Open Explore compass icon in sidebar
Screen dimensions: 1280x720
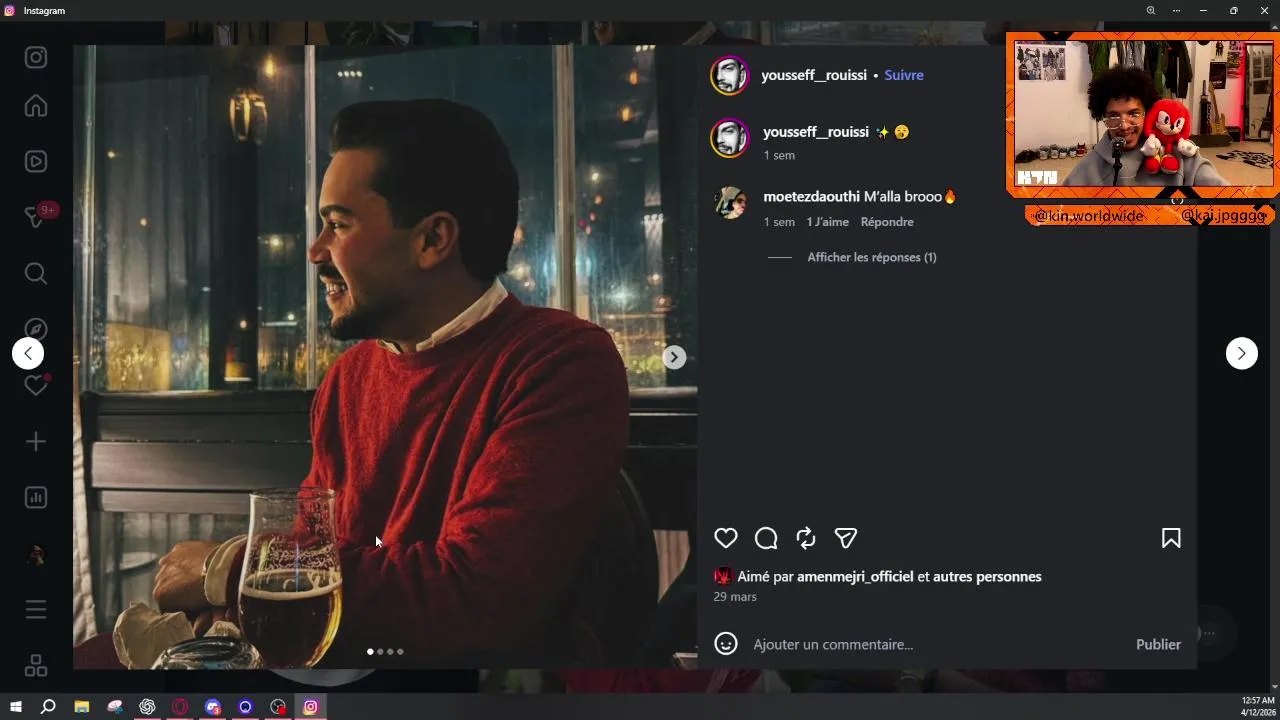pos(36,329)
